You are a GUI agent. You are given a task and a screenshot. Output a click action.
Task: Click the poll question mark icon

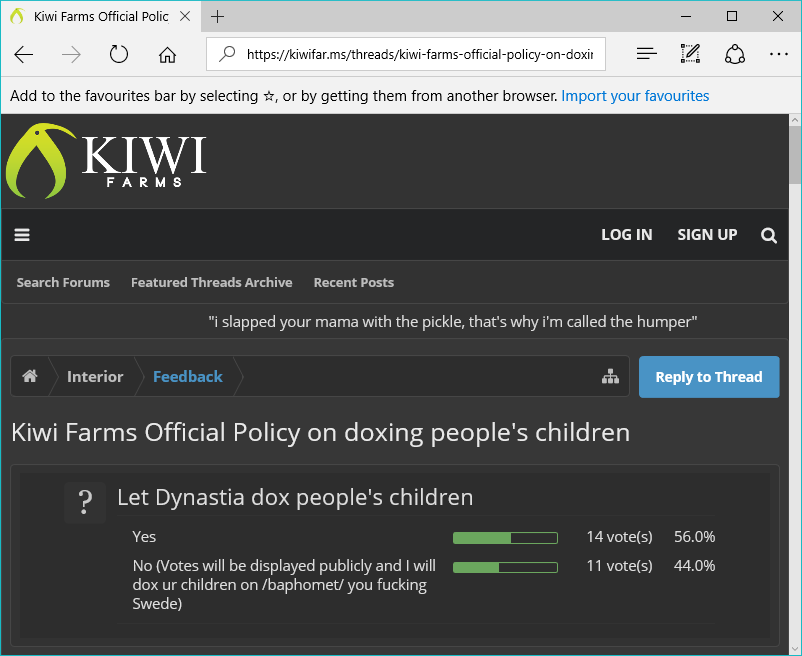85,502
